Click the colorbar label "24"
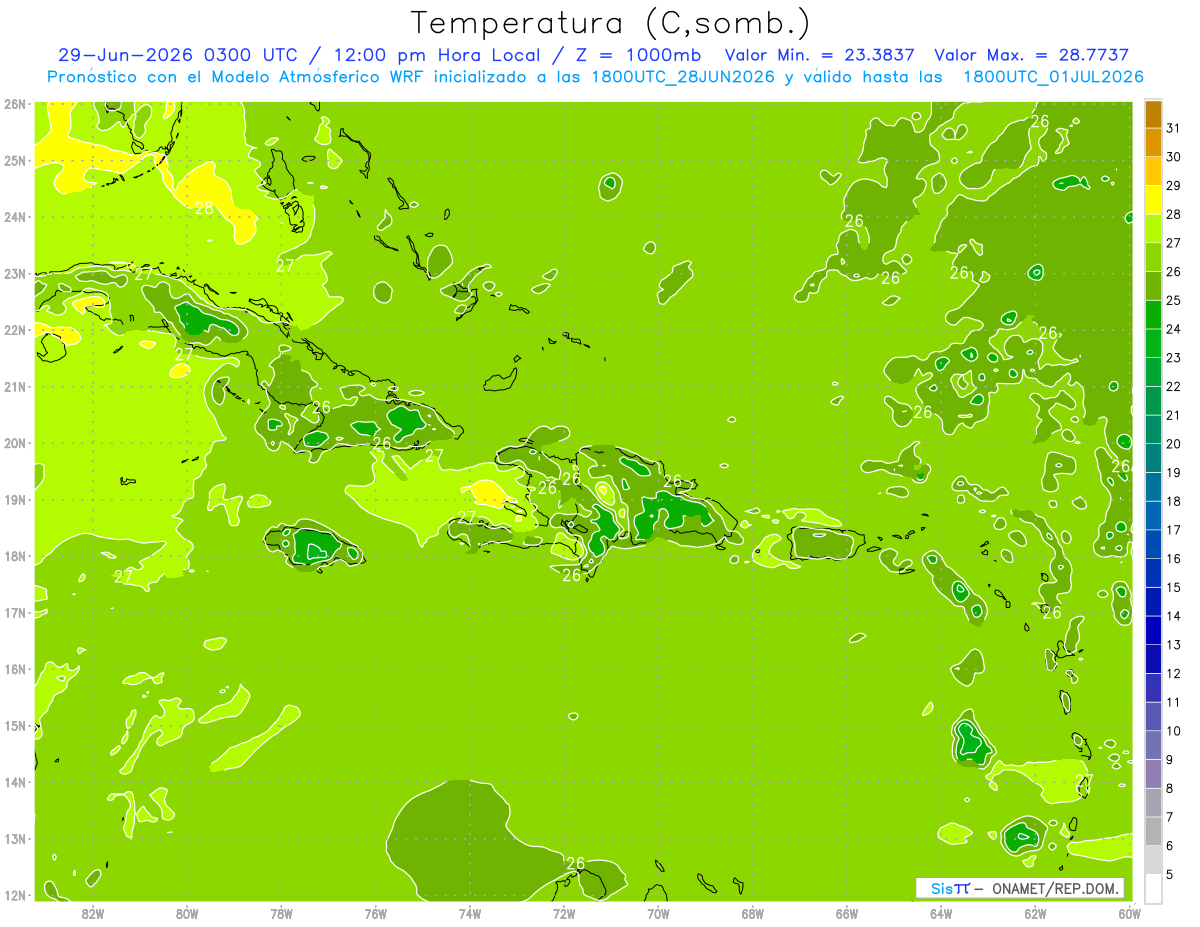 [x=1173, y=329]
